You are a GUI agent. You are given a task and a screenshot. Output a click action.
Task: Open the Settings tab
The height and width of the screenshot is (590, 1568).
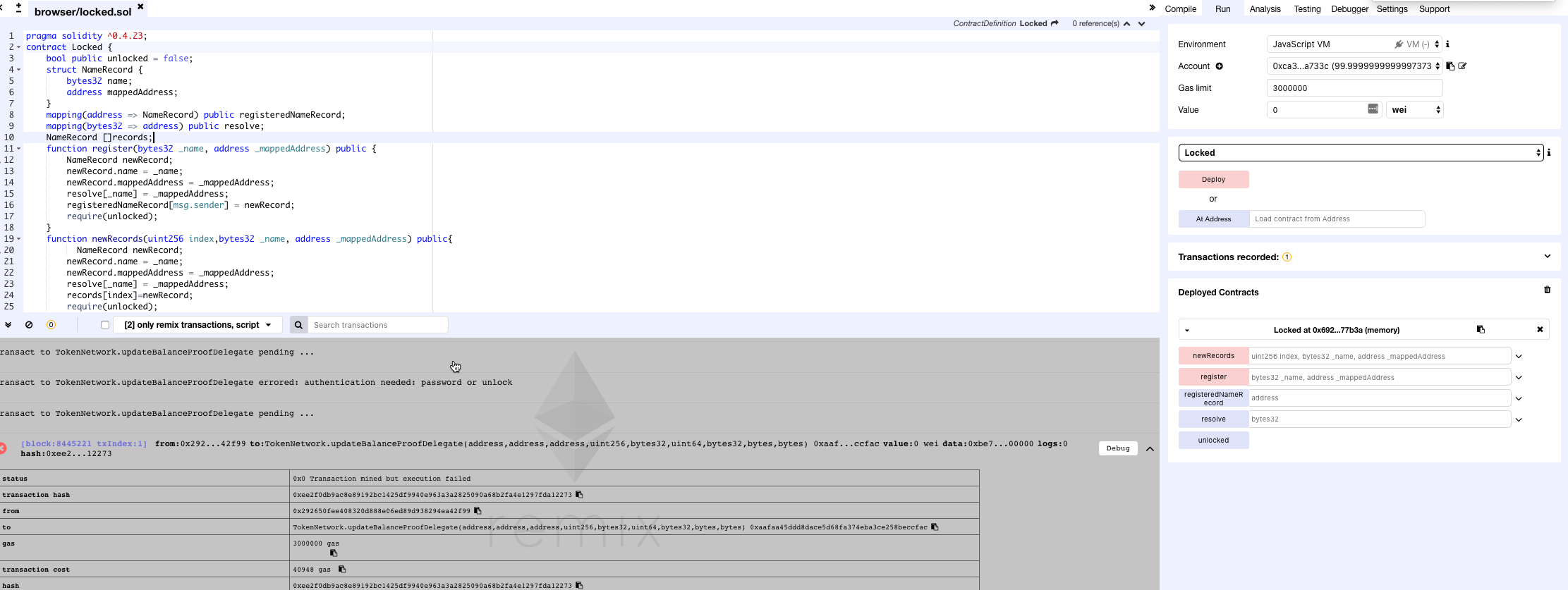(x=1392, y=9)
